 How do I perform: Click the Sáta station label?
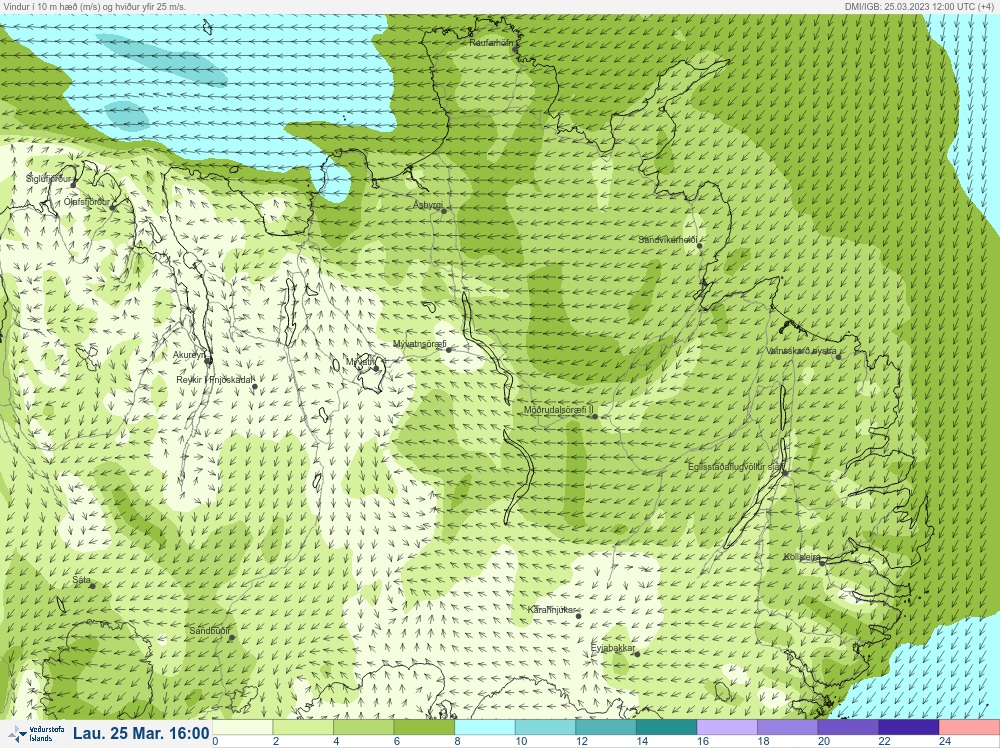(81, 580)
